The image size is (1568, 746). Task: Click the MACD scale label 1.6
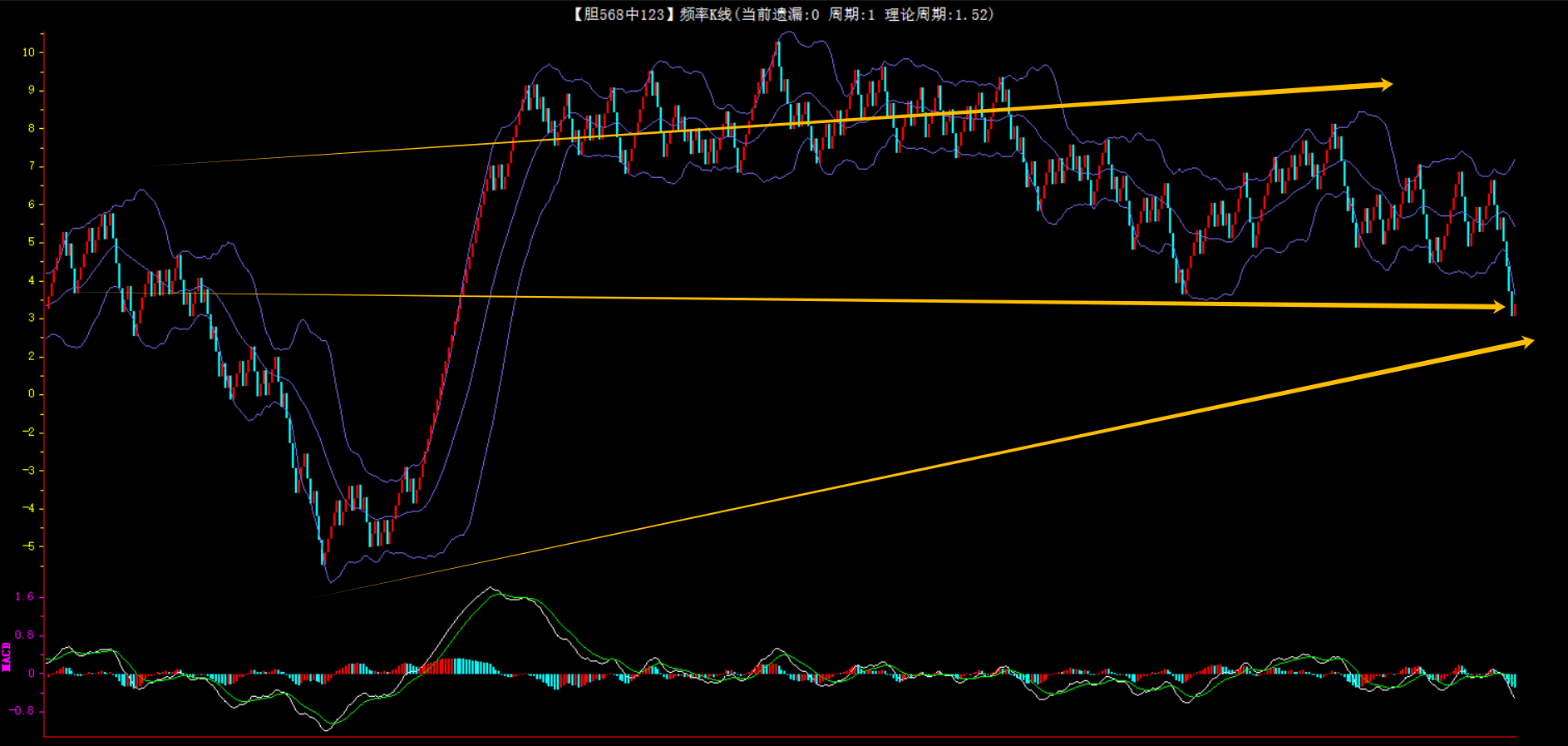[x=25, y=596]
